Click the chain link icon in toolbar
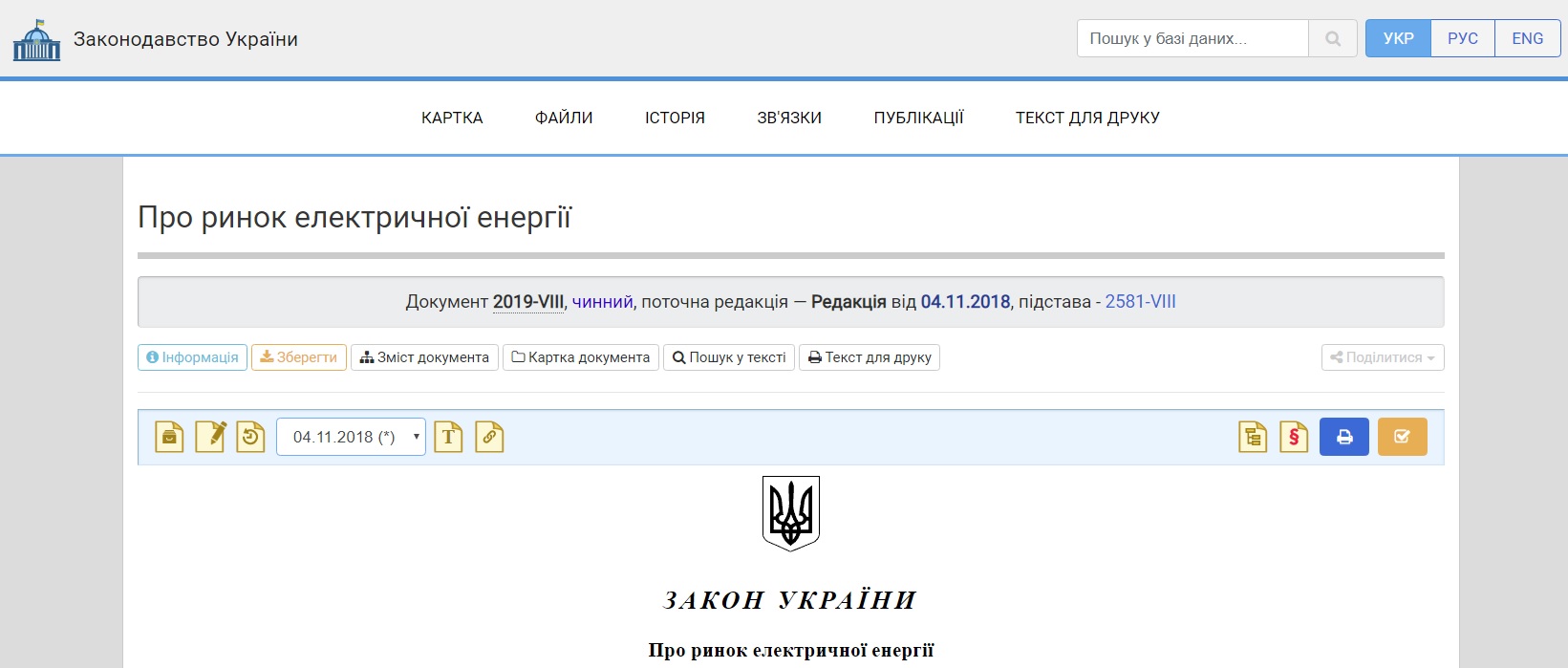 [489, 437]
